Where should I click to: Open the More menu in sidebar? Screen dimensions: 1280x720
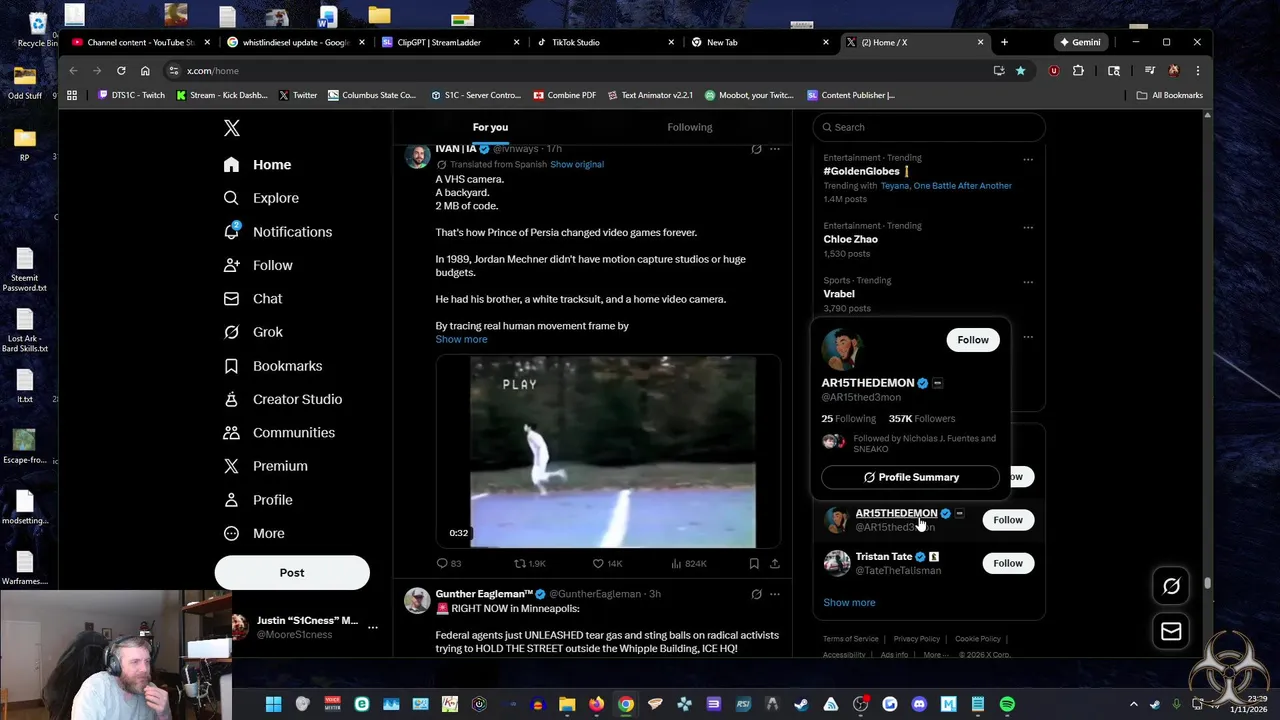(254, 533)
